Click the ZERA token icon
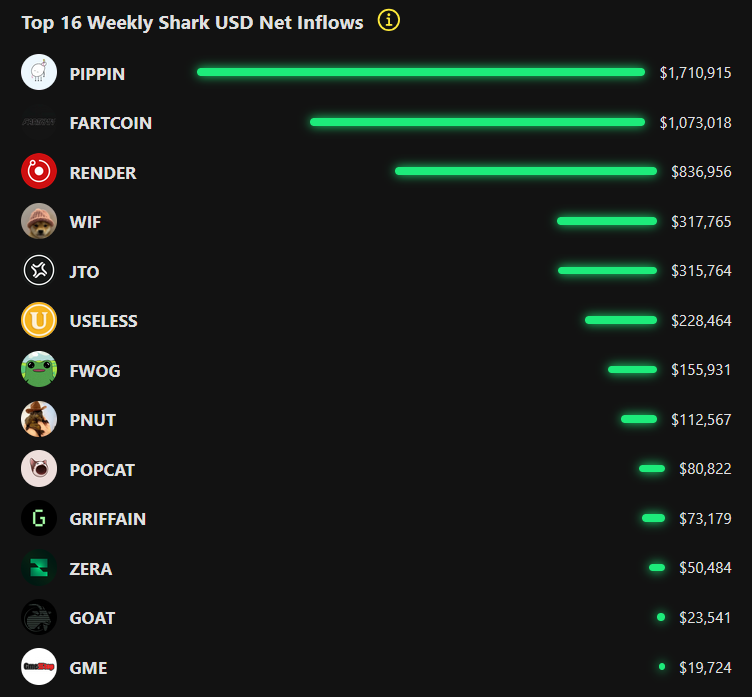This screenshot has width=752, height=697. 39,568
